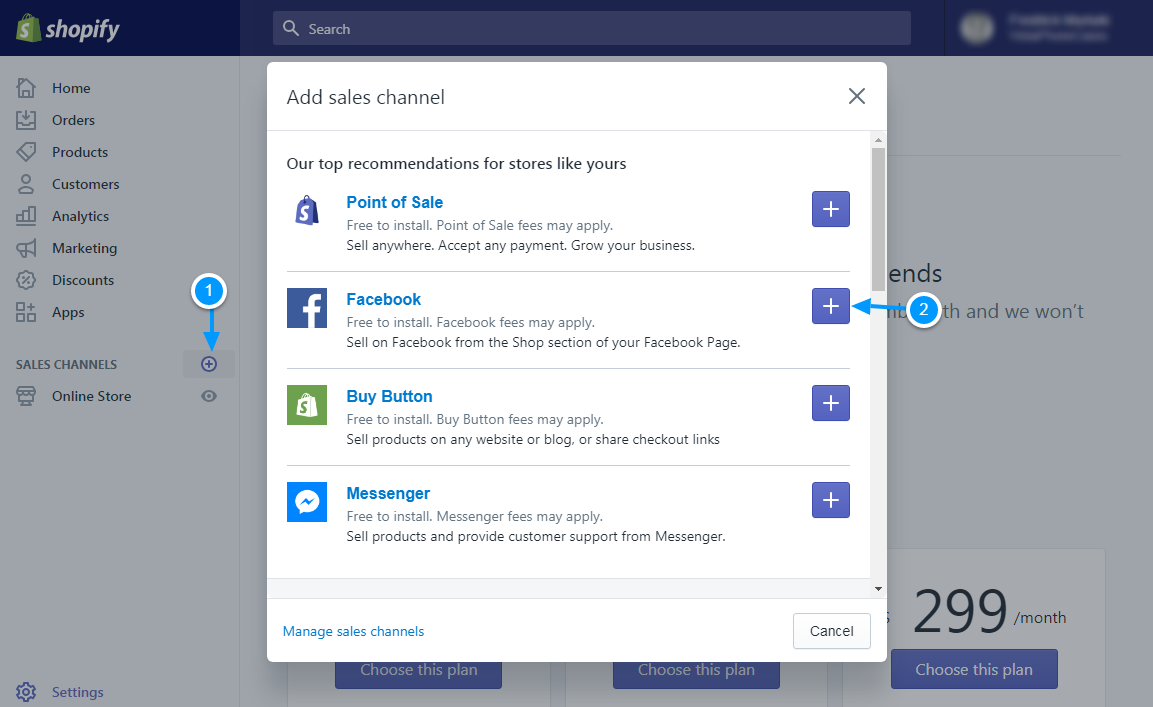Viewport: 1153px width, 707px height.
Task: Open the blurred account menu in header
Action: pos(1034,28)
